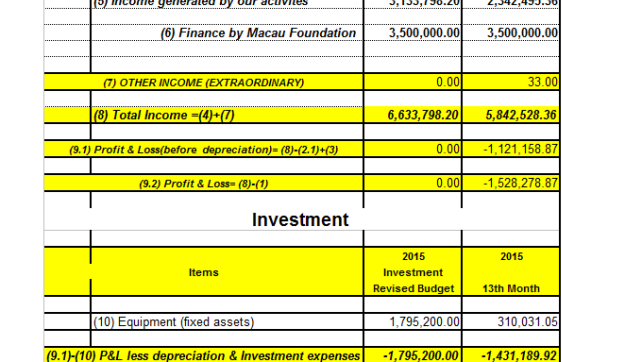Select the -1,431,189.92 cell
The height and width of the screenshot is (362, 642).
pos(519,355)
